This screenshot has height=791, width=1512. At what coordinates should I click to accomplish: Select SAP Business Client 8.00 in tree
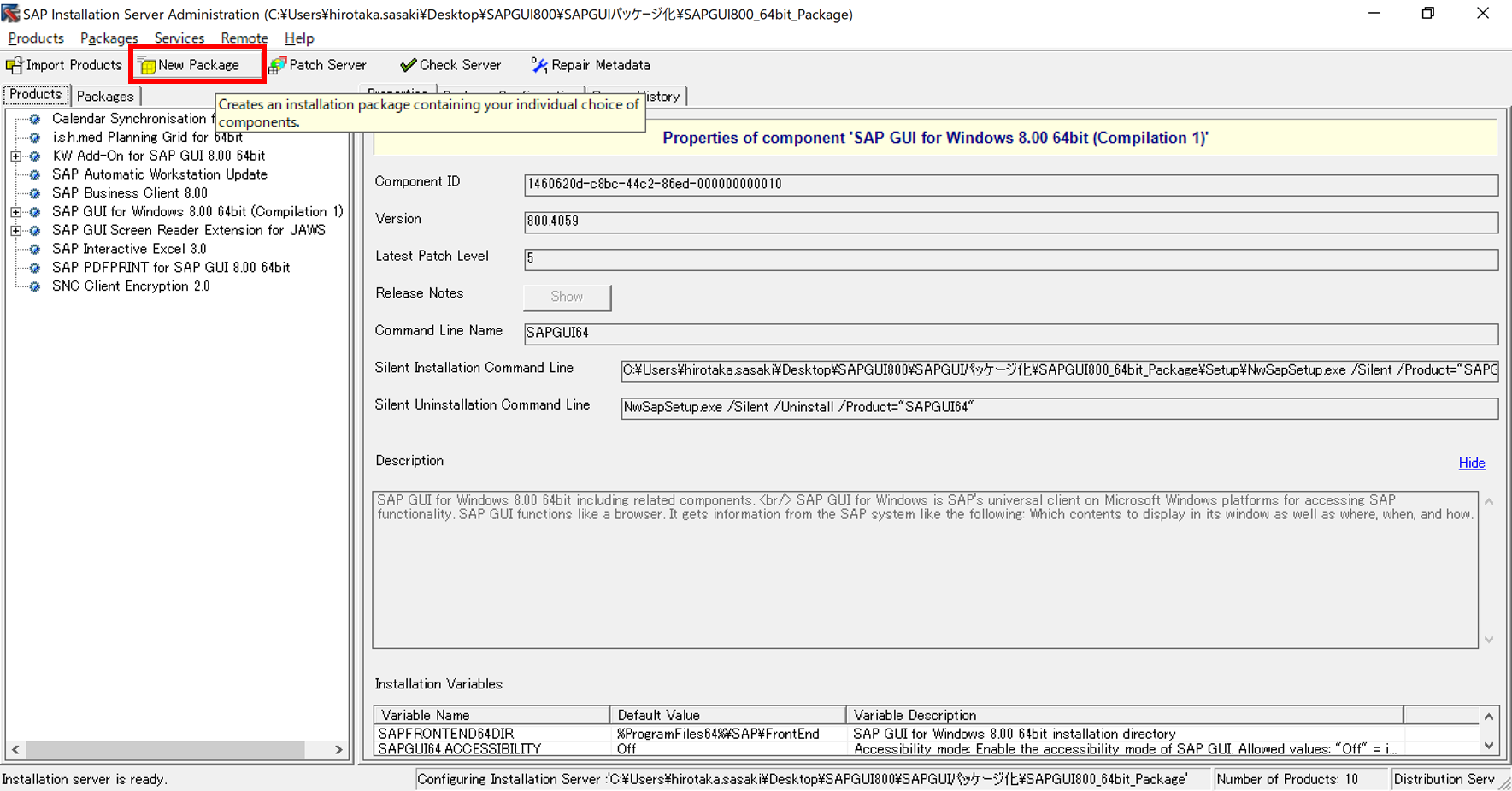point(130,193)
